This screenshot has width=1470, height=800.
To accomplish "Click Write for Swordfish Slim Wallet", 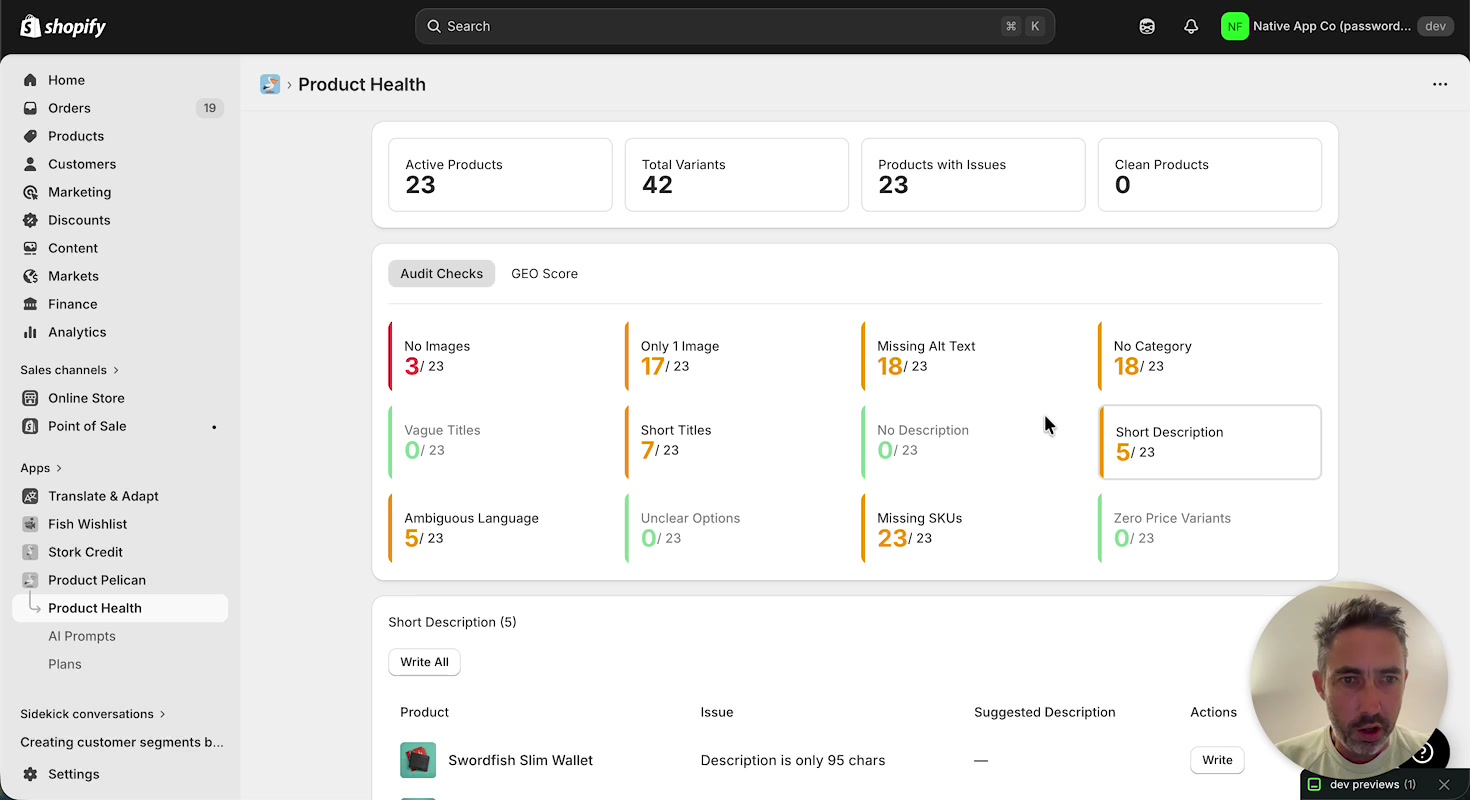I will 1216,760.
